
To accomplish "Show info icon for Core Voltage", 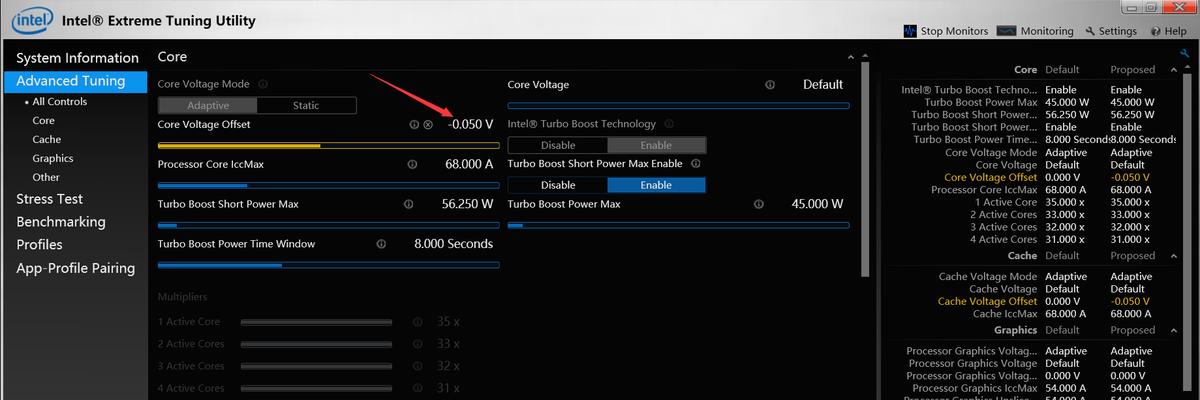I will 770,85.
